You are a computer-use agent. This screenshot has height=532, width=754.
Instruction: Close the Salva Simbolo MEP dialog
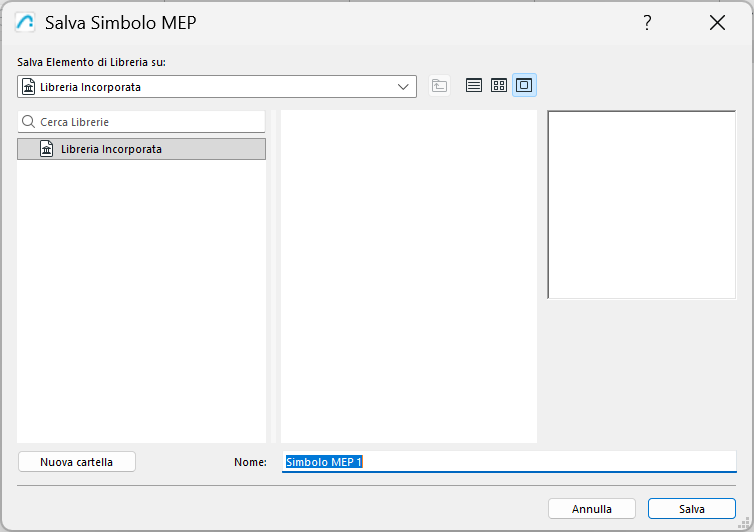pos(717,23)
